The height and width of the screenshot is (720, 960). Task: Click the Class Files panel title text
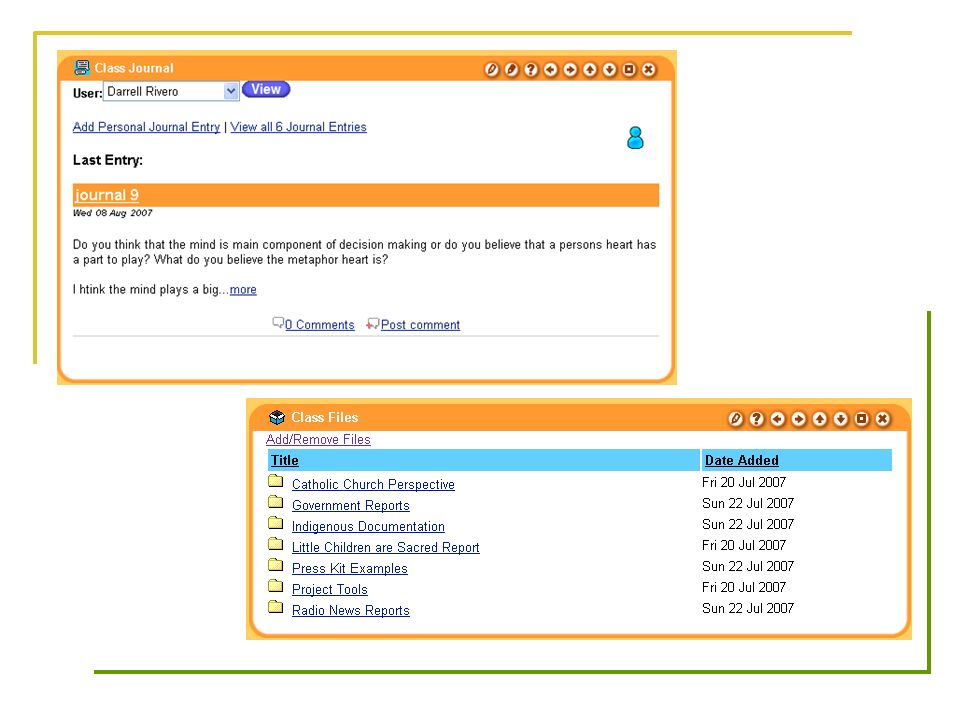point(324,418)
